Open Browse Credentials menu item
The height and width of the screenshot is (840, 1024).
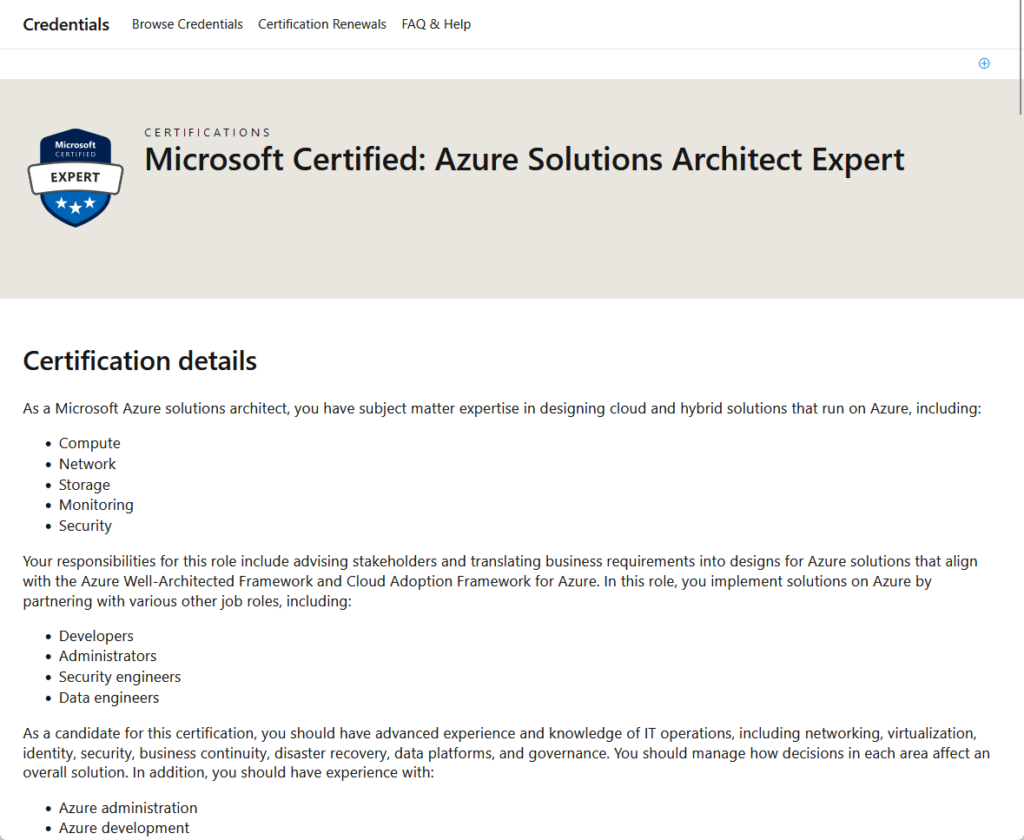pyautogui.click(x=187, y=24)
